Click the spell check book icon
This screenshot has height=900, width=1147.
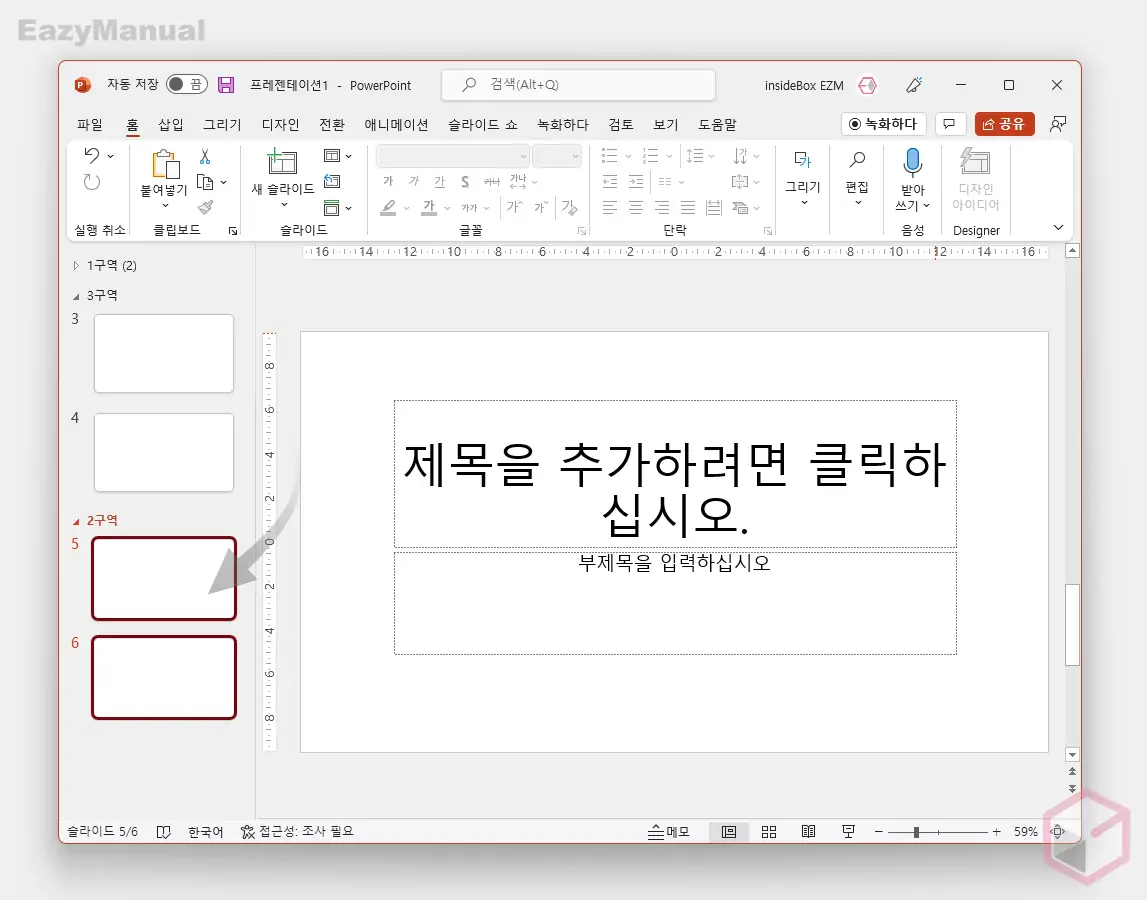coord(164,832)
